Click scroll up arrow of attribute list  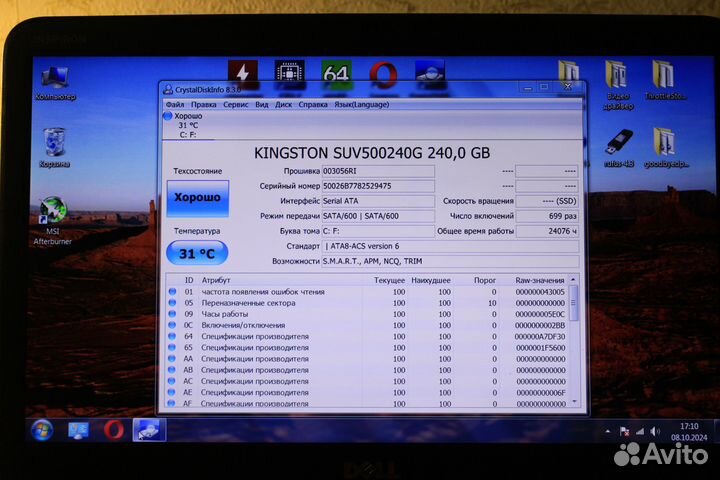tap(573, 279)
